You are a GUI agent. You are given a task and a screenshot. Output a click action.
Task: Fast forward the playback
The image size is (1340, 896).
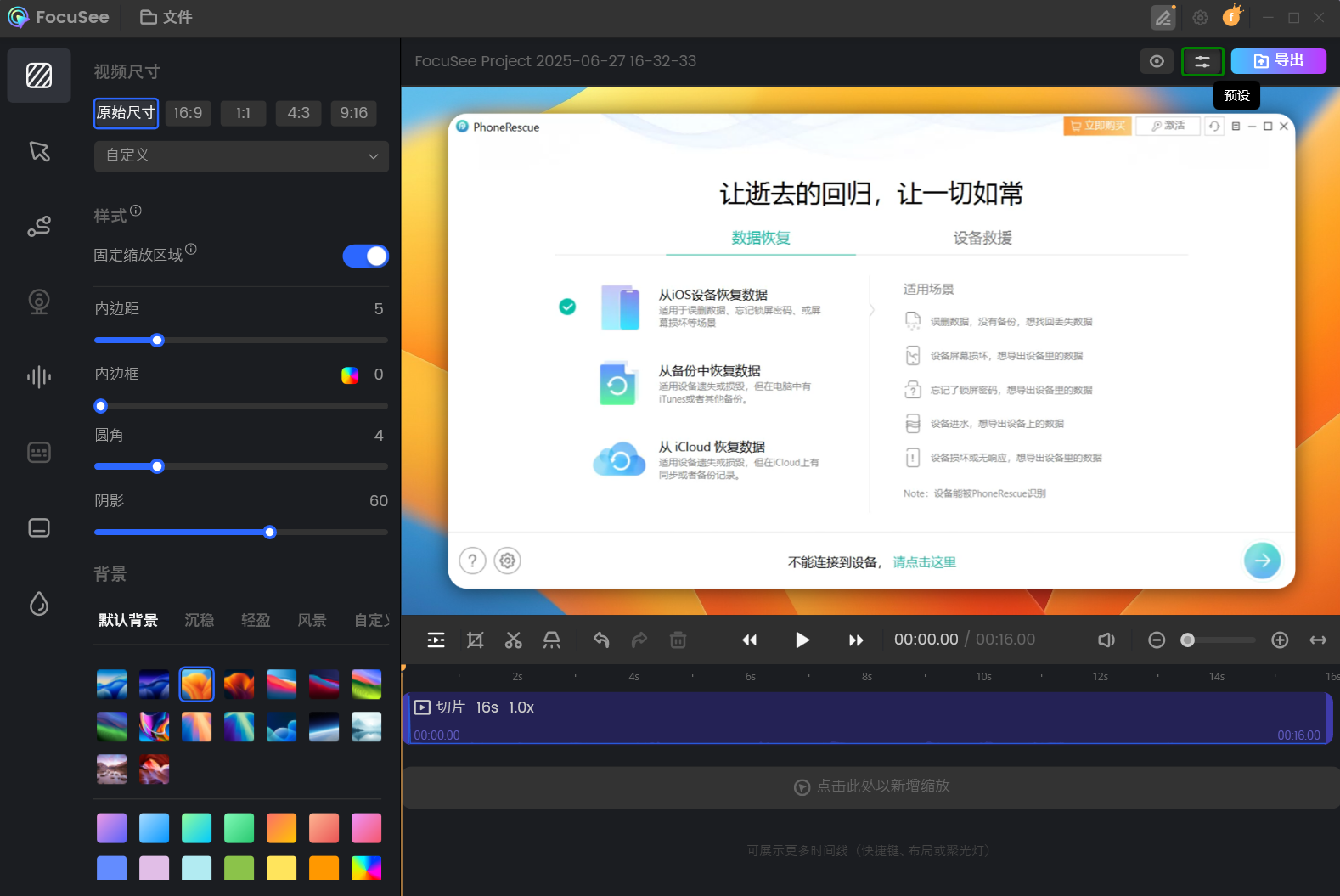[x=856, y=640]
